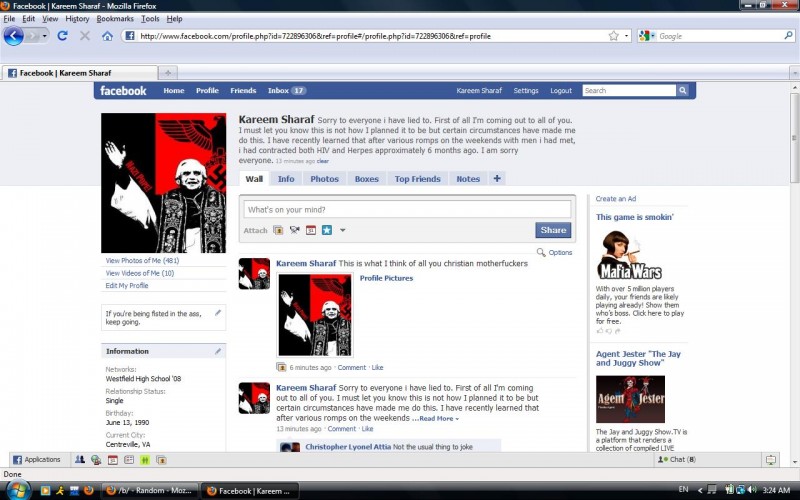Click Logout in the Facebook top bar
The width and height of the screenshot is (800, 500).
(x=561, y=90)
